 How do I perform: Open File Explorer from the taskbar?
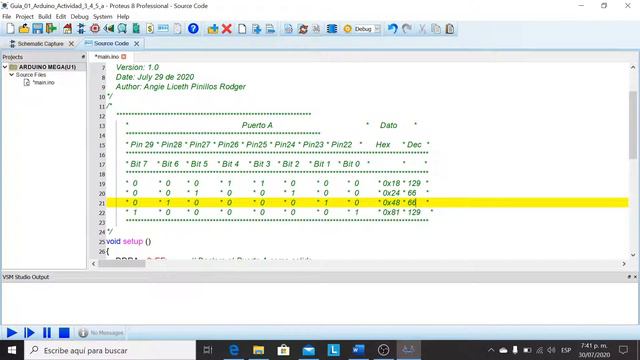pyautogui.click(x=258, y=350)
